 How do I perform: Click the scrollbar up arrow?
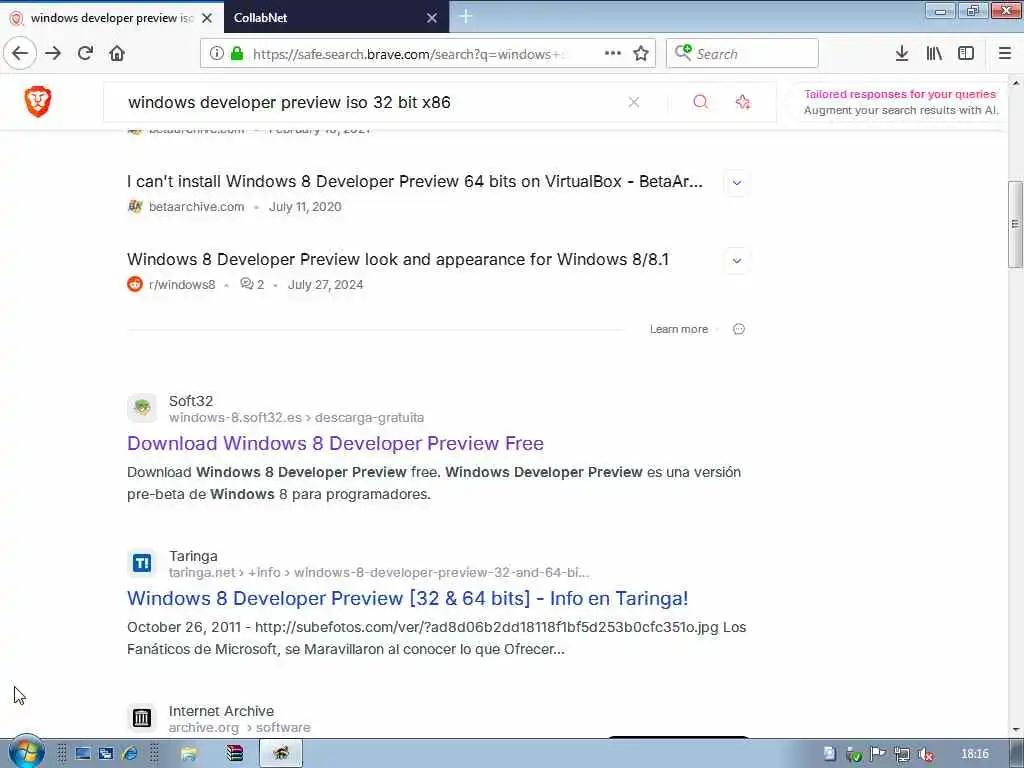[x=1015, y=84]
